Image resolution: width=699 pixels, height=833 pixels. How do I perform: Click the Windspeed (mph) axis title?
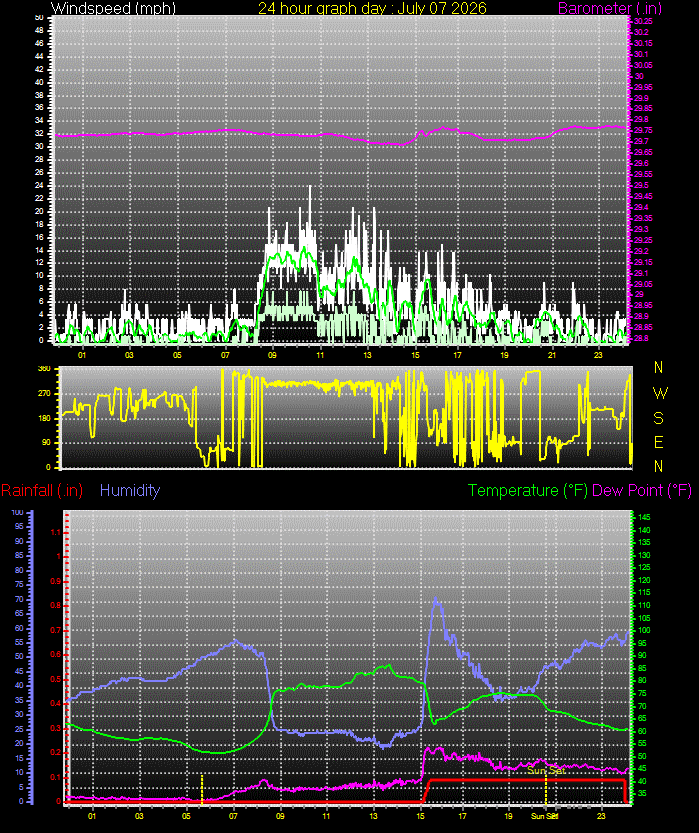pyautogui.click(x=113, y=8)
